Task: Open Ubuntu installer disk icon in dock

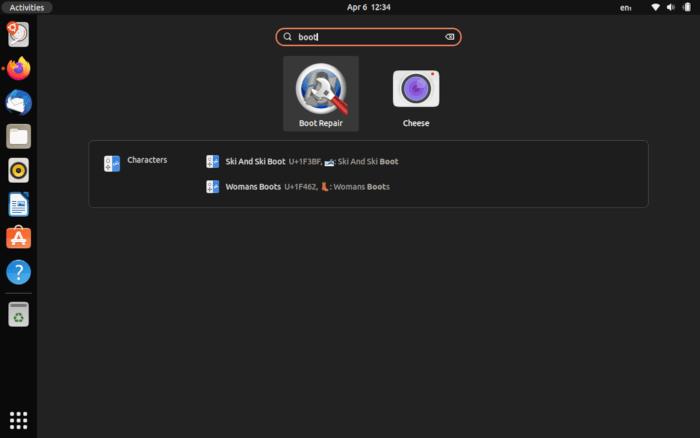Action: (x=18, y=34)
